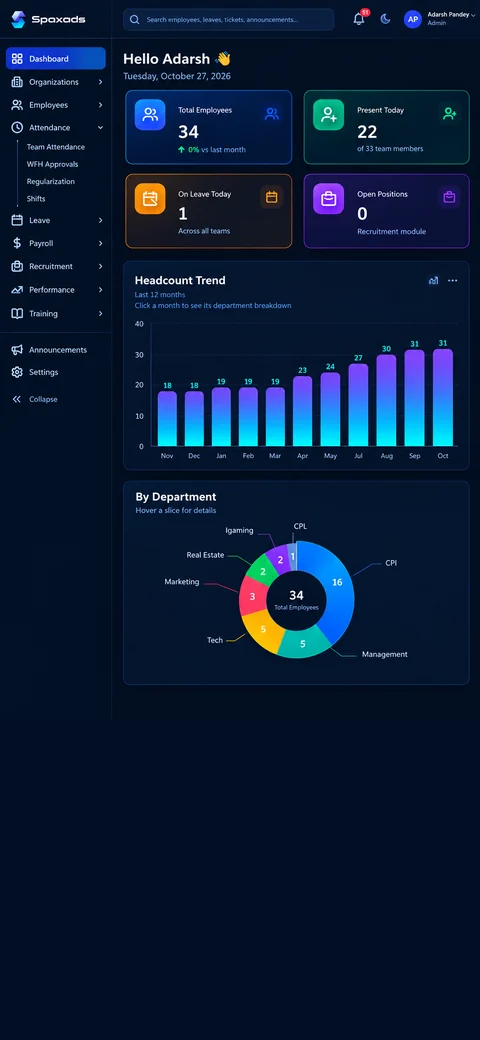
Task: Click the green Real Estate slice
Action: [x=263, y=571]
